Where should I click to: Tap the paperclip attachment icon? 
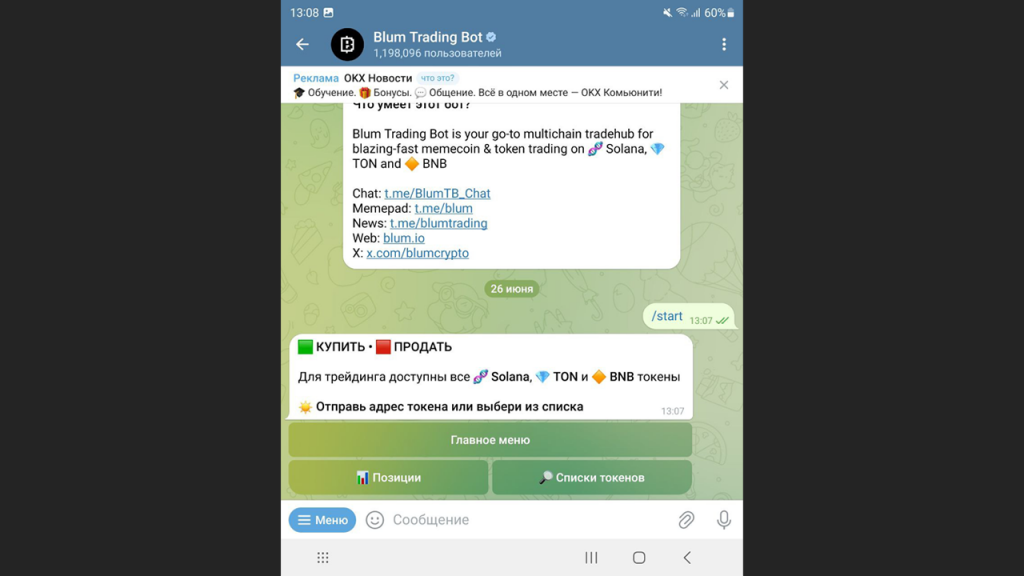686,520
